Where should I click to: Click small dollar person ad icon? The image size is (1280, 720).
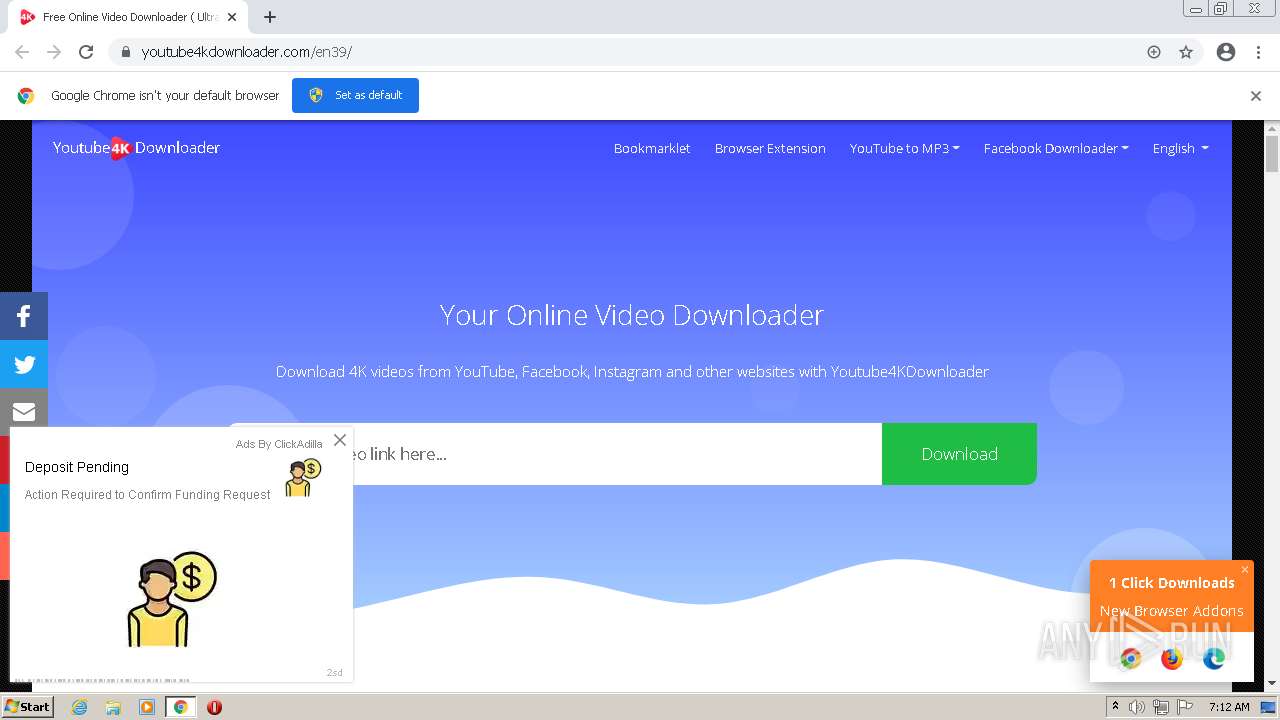click(x=303, y=478)
